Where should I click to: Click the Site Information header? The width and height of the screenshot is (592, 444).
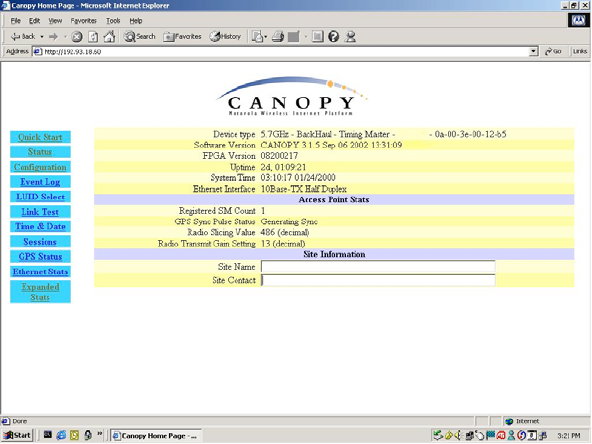tap(334, 254)
